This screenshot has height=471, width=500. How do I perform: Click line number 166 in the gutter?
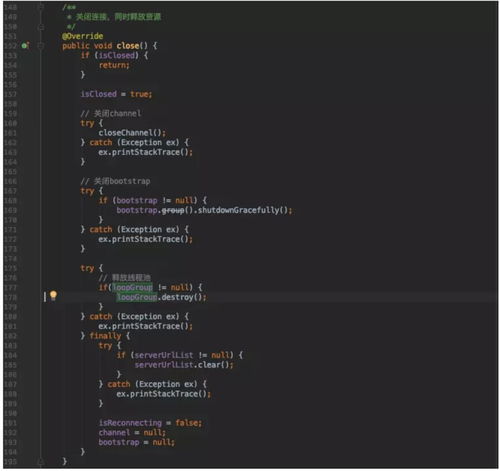[x=10, y=181]
